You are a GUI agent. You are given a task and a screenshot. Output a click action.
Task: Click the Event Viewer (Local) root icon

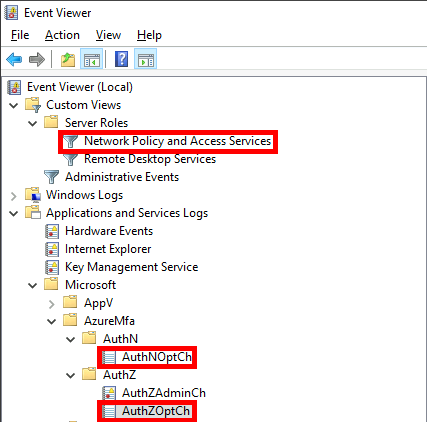point(14,87)
